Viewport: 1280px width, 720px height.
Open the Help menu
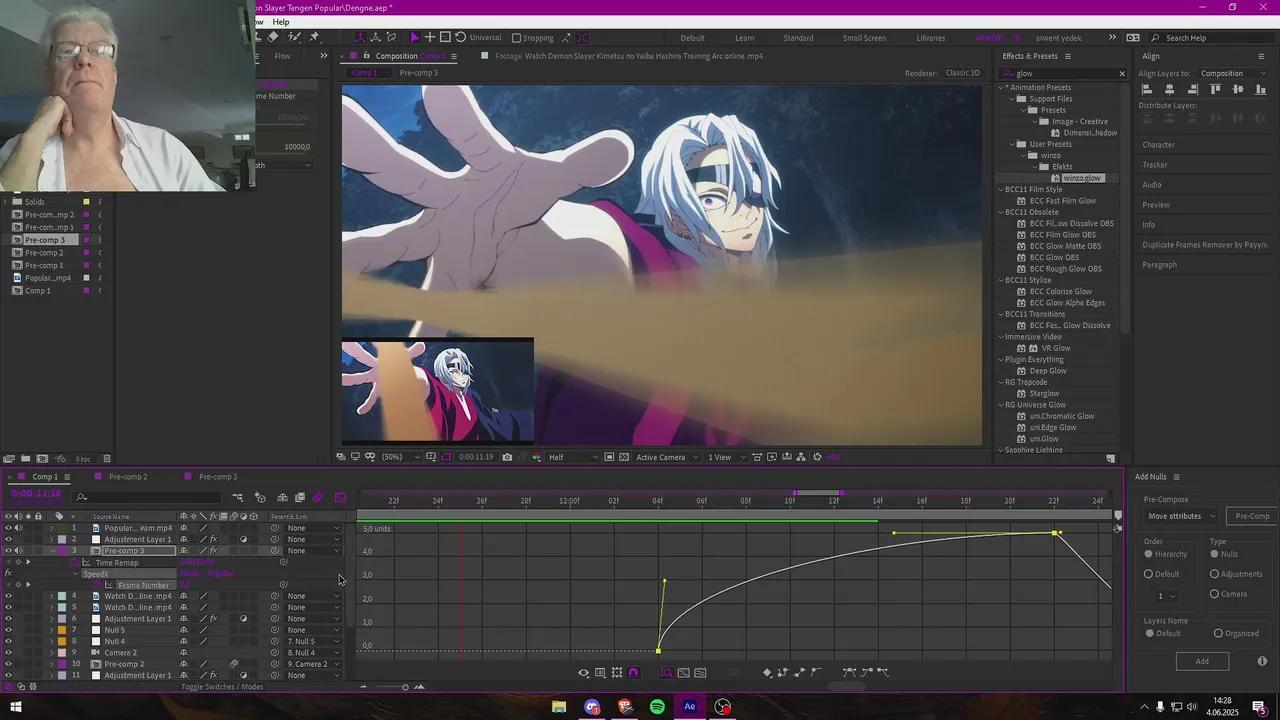coord(281,22)
